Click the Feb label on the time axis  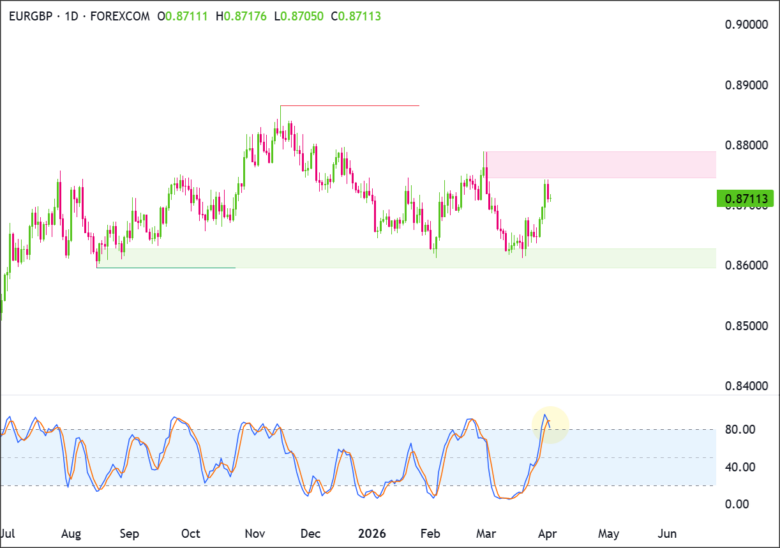tap(430, 534)
